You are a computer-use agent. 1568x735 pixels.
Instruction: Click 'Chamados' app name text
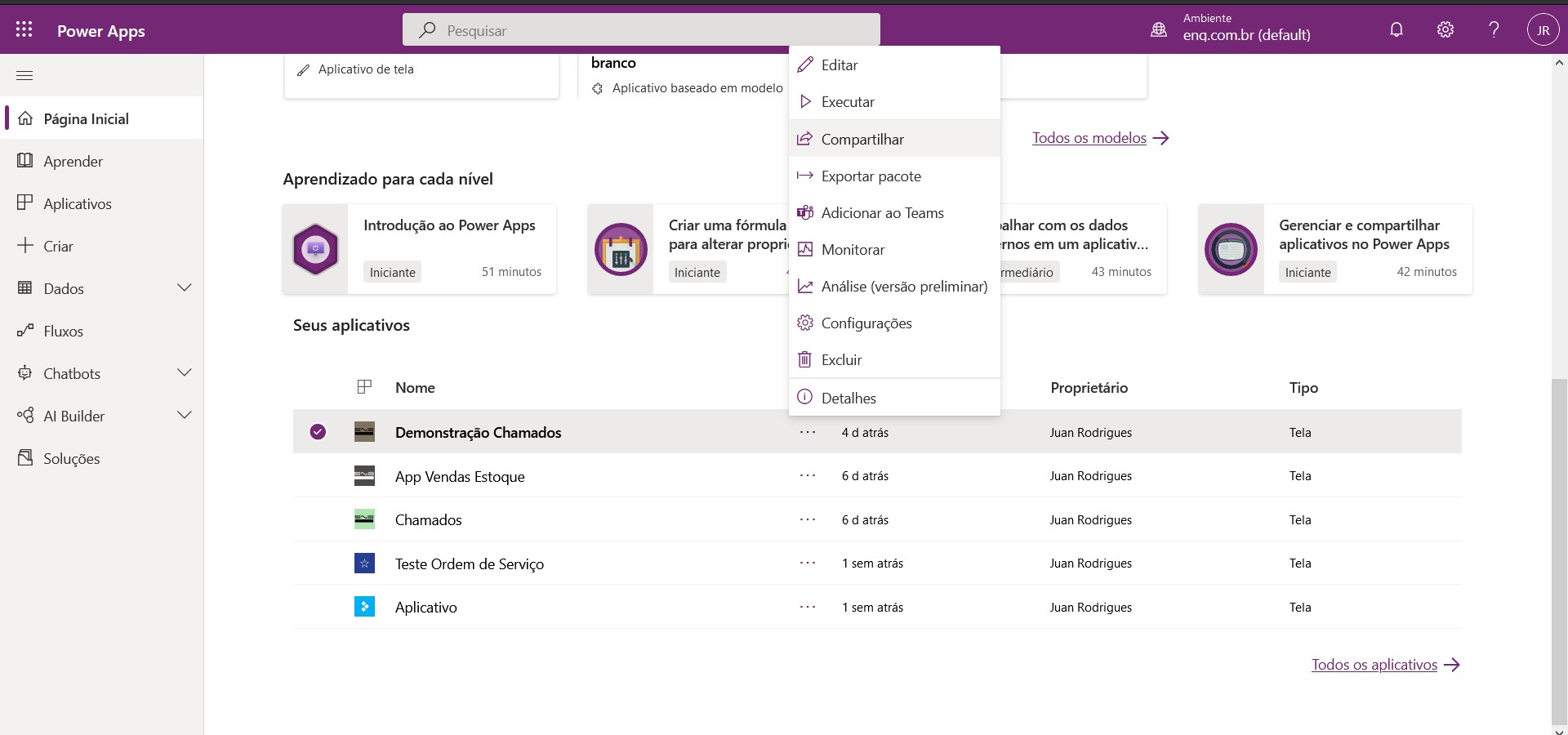(428, 519)
